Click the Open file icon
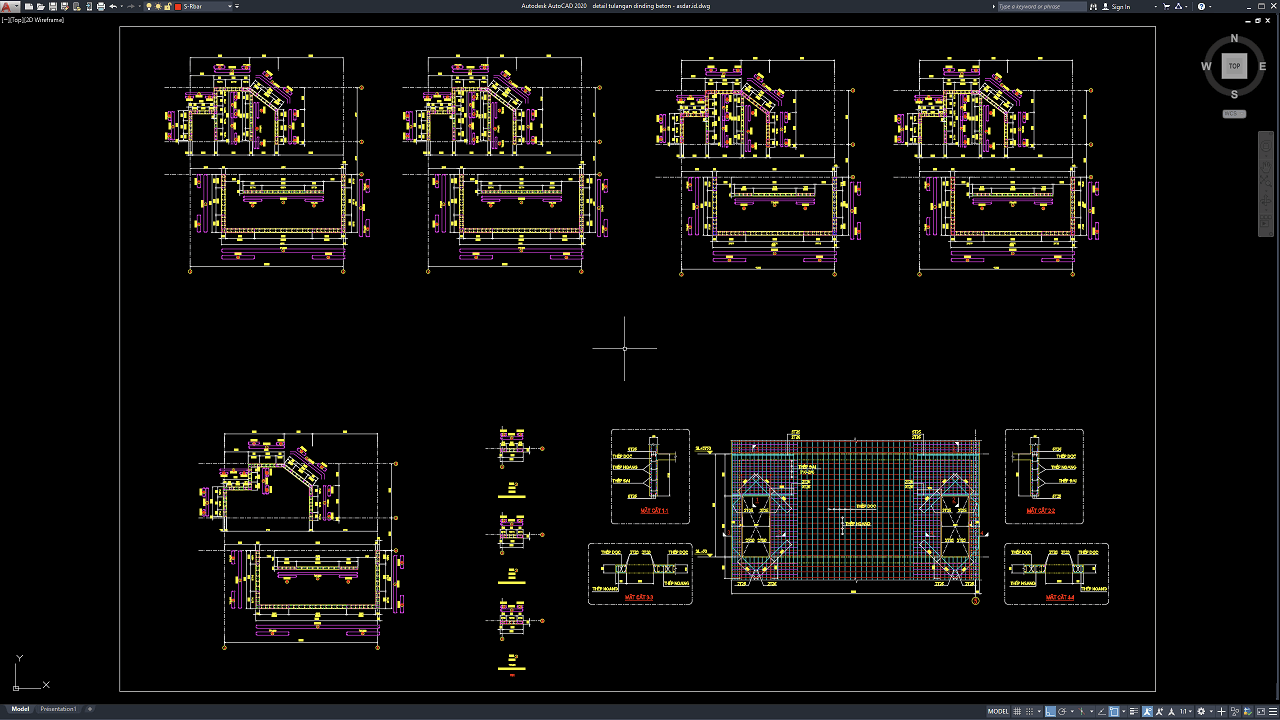The height and width of the screenshot is (720, 1280). pyautogui.click(x=40, y=6)
